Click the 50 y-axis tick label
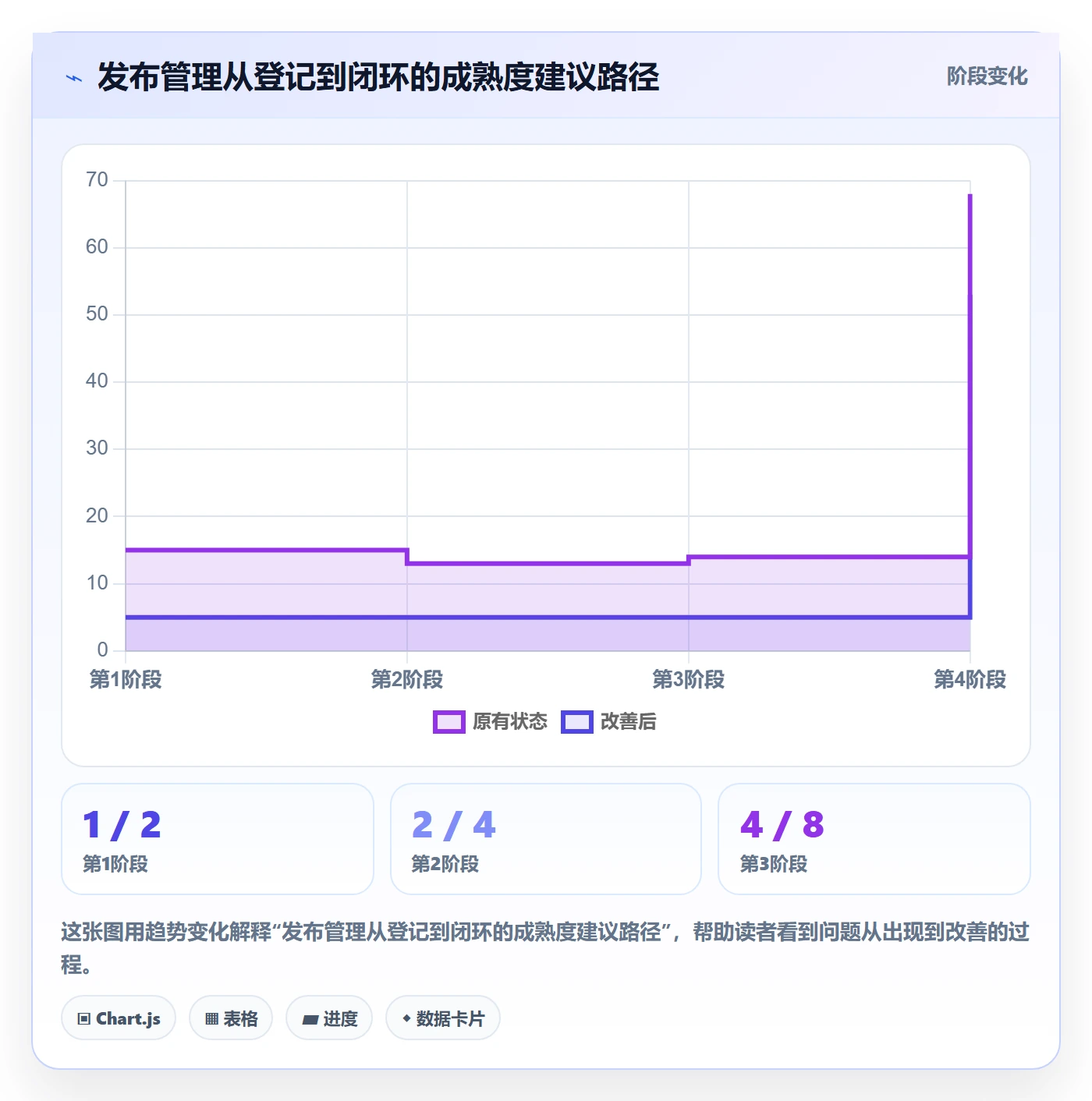The height and width of the screenshot is (1101, 1092). click(x=97, y=314)
